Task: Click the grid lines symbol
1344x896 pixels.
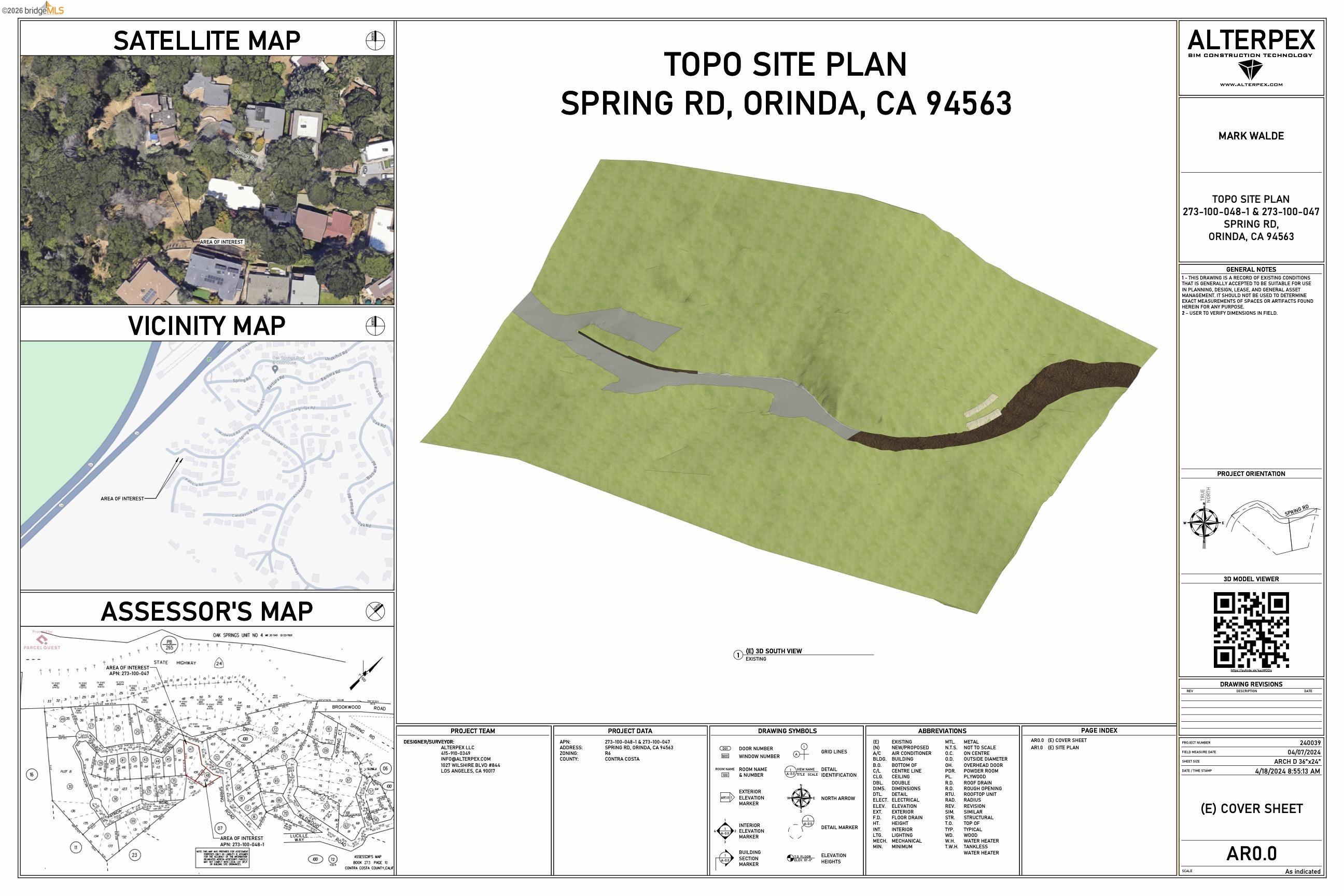Action: click(x=803, y=751)
